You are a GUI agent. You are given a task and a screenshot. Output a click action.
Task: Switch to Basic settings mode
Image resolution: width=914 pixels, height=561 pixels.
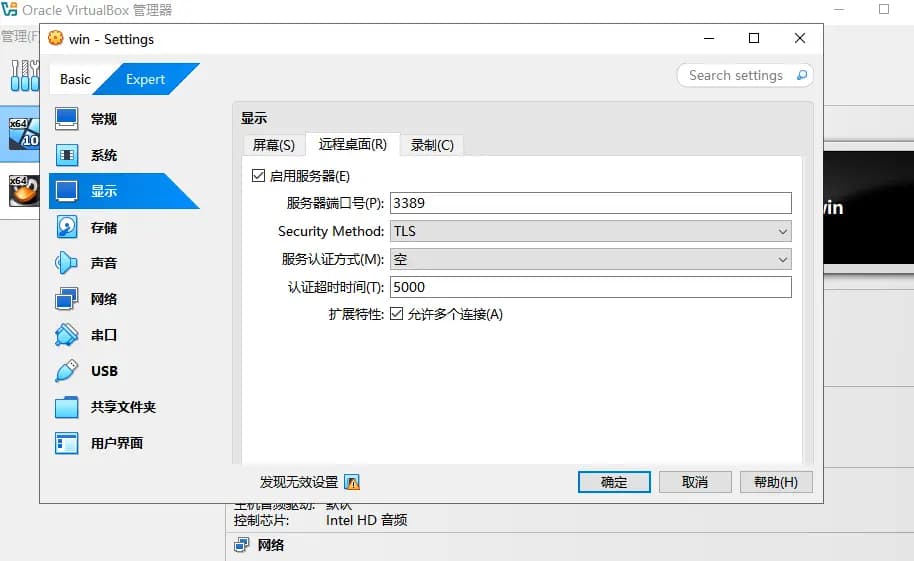[75, 79]
